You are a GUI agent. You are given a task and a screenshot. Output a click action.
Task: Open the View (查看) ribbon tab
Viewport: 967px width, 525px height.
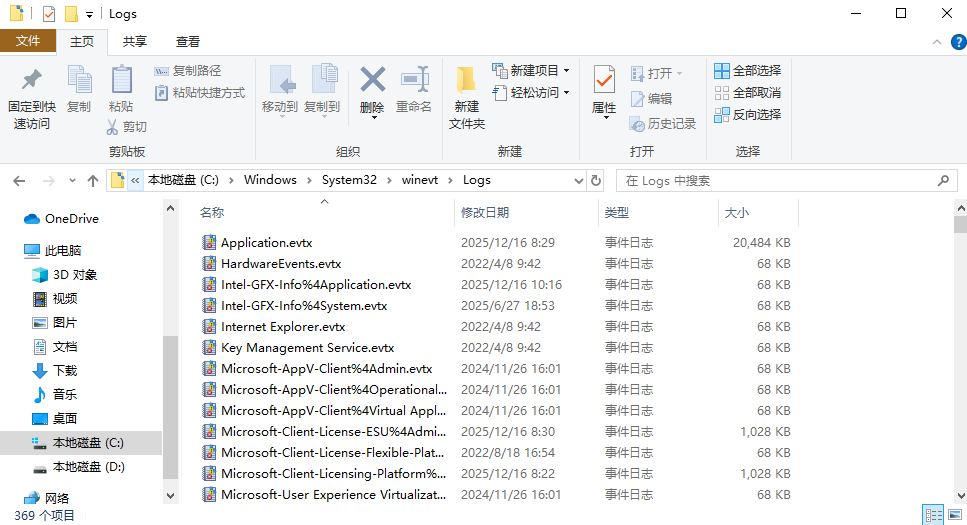click(x=187, y=41)
